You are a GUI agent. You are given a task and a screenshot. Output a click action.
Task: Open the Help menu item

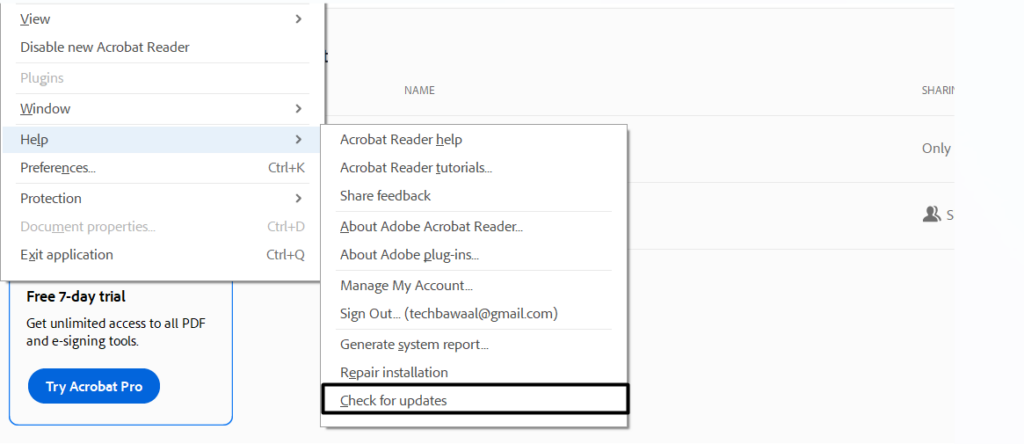[35, 139]
